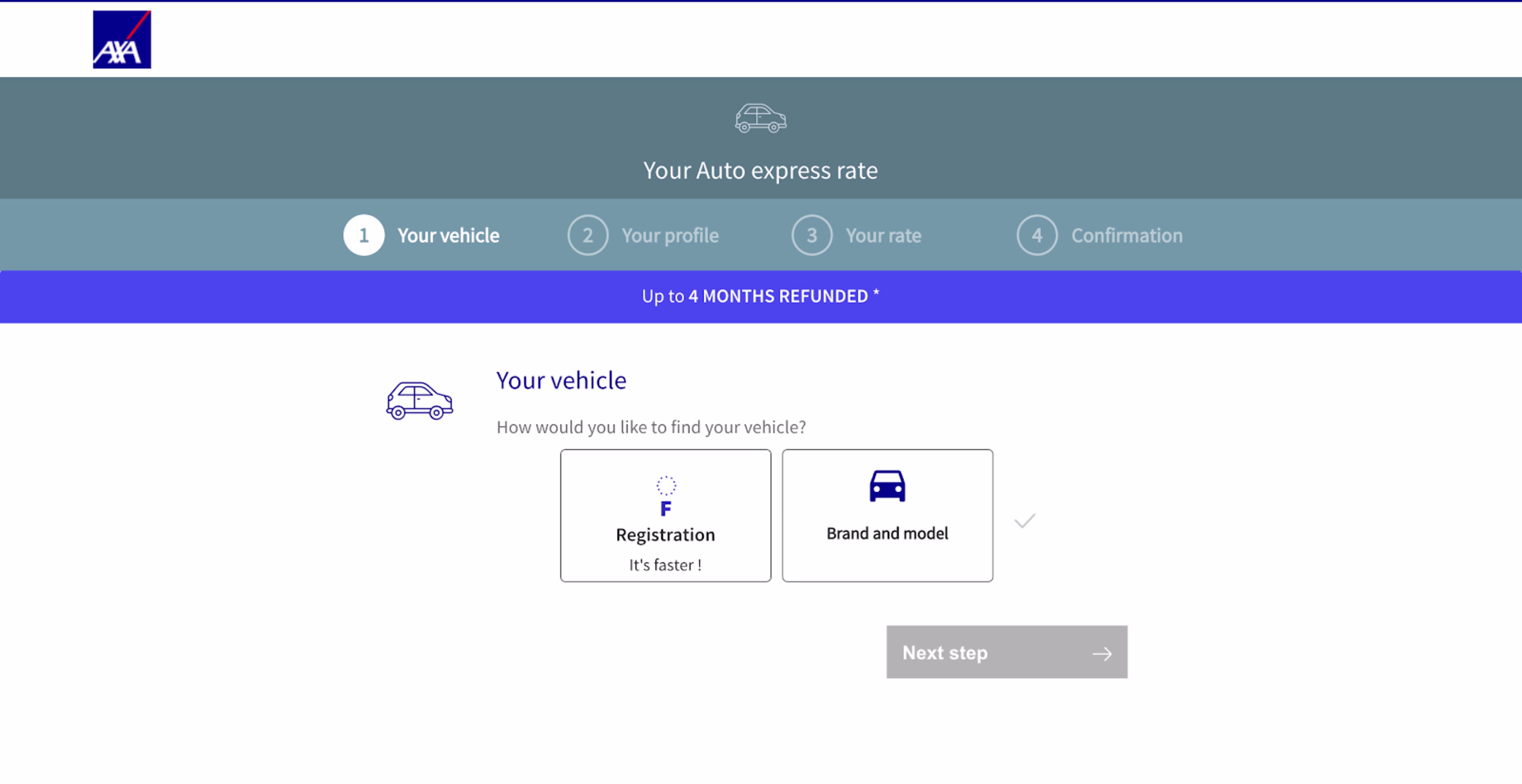Go to the Your profile step

tap(670, 235)
